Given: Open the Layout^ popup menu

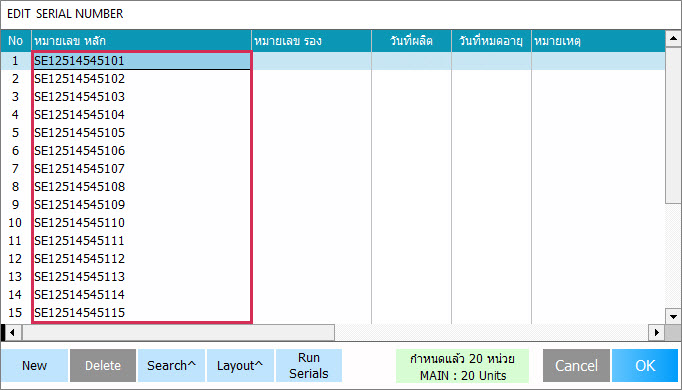Looking at the screenshot, I should click(240, 366).
